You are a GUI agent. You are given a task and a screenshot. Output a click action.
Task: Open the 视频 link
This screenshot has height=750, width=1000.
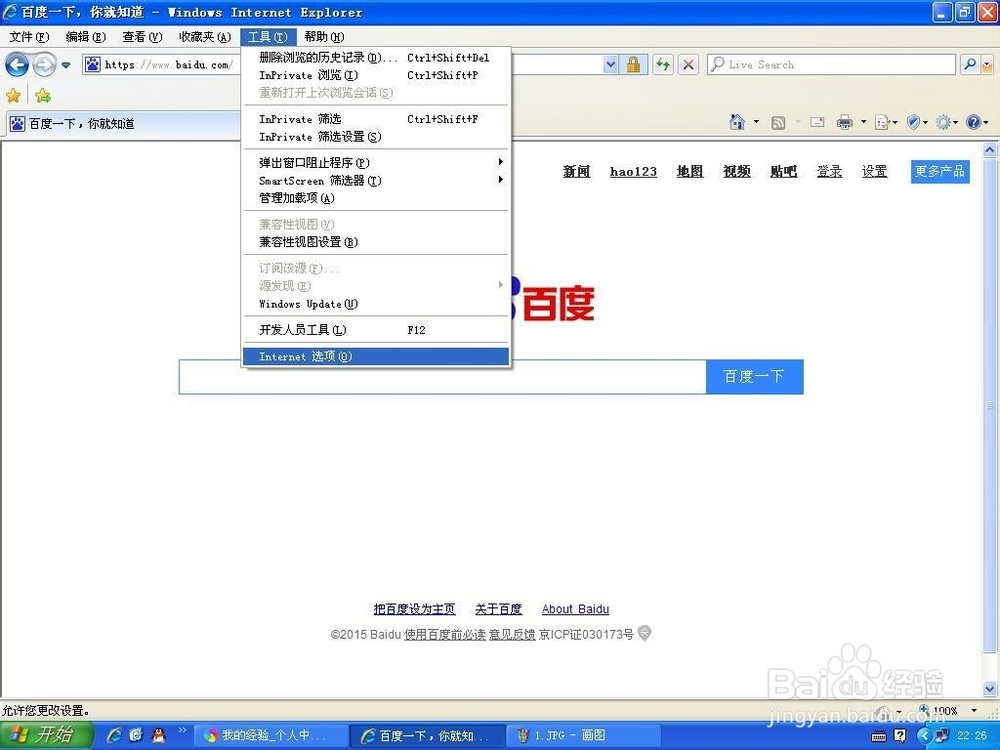(x=737, y=172)
